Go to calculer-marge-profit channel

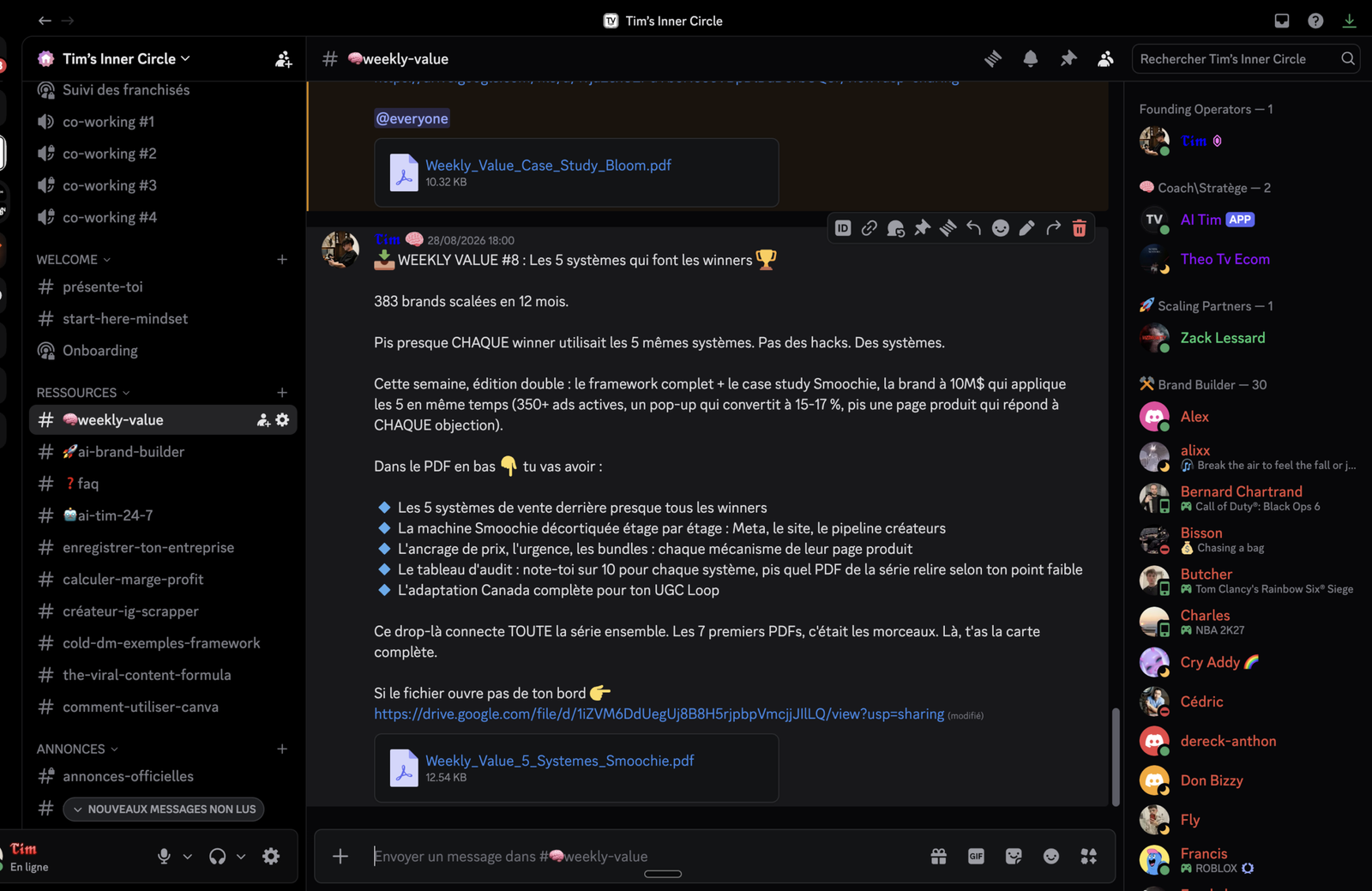coord(163,580)
